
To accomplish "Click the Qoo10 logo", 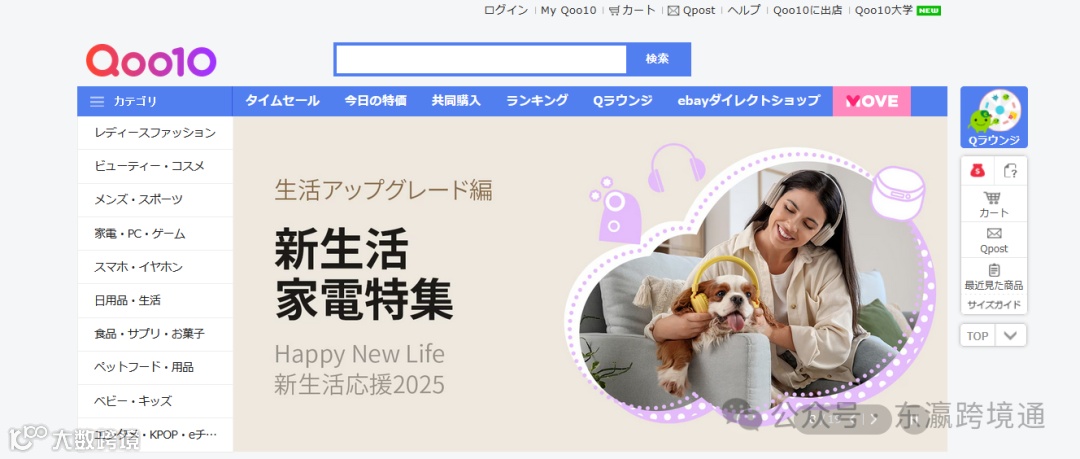I will click(x=151, y=61).
